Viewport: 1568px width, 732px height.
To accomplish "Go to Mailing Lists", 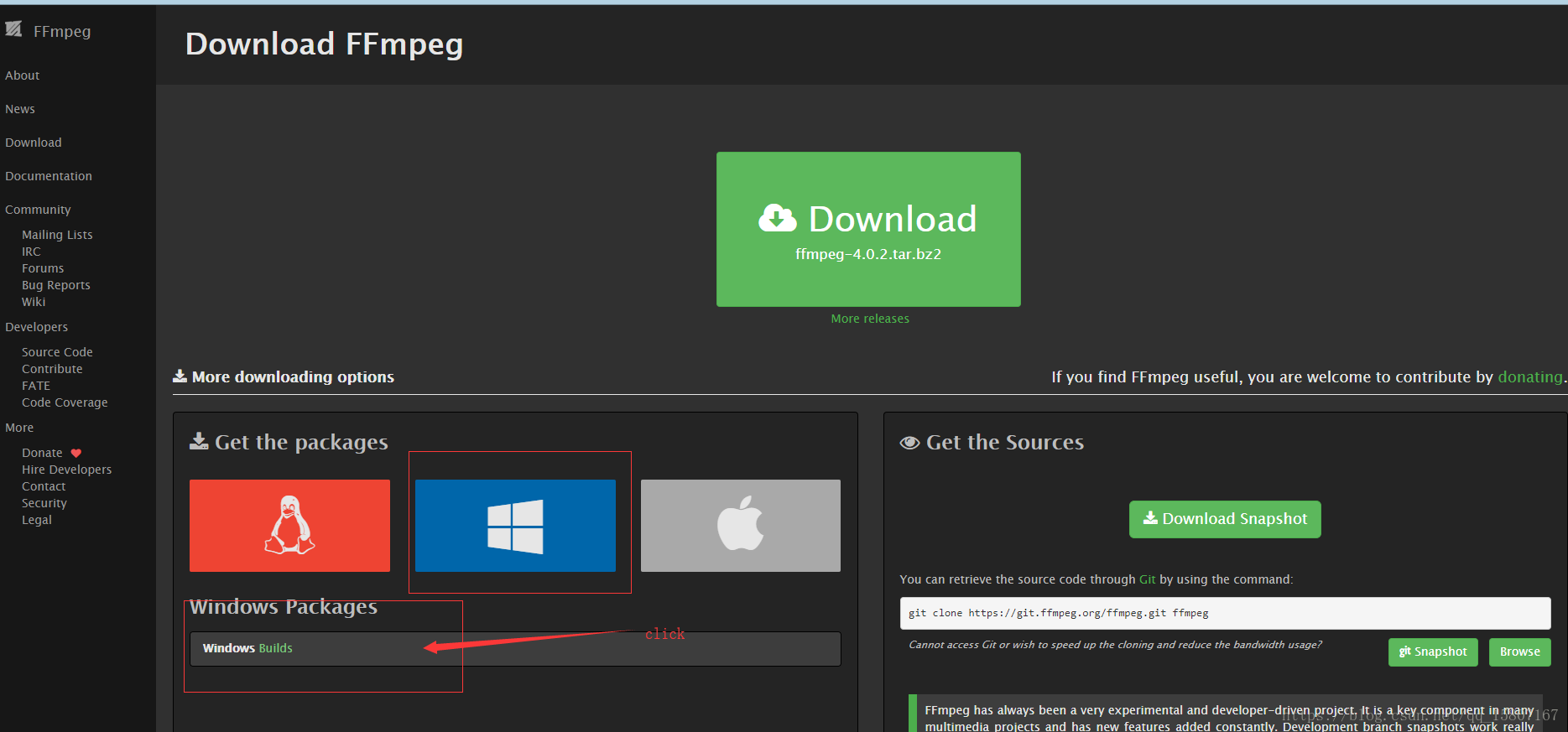I will point(57,235).
